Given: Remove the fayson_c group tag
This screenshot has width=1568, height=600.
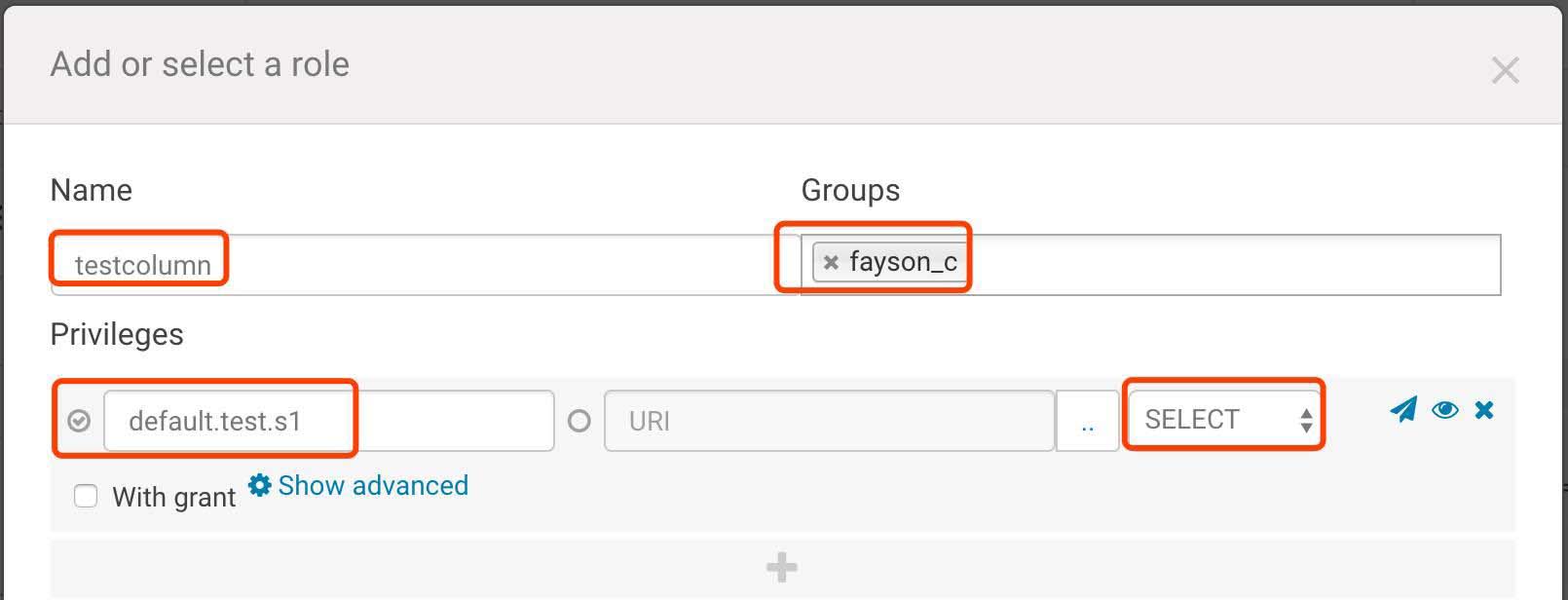Looking at the screenshot, I should (831, 262).
